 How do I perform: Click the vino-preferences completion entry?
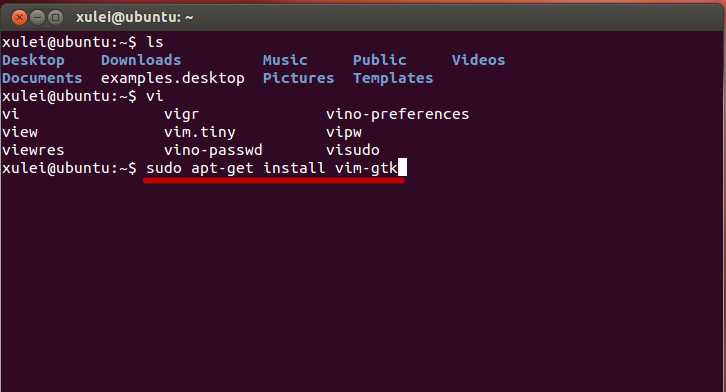point(397,115)
